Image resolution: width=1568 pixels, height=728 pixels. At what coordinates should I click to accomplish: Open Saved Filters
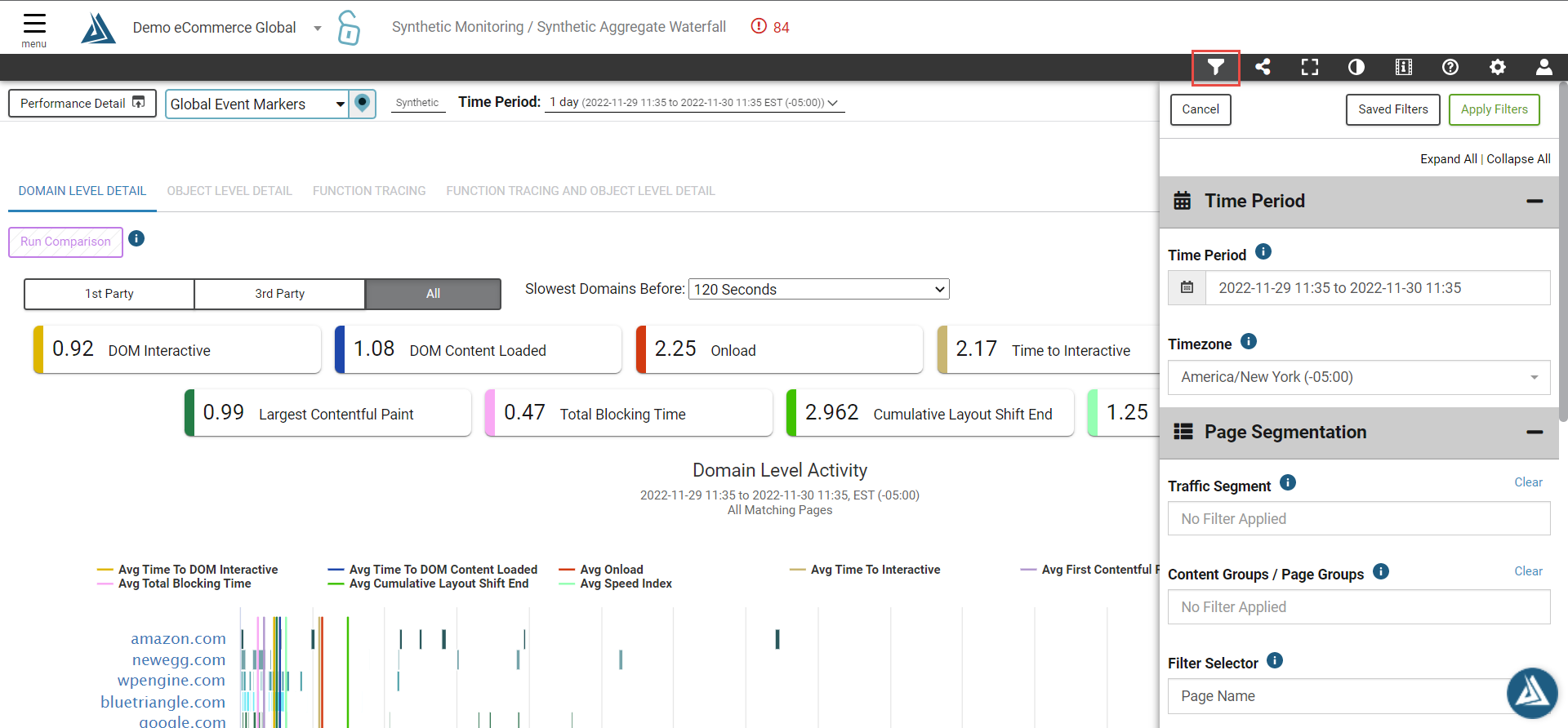1393,109
